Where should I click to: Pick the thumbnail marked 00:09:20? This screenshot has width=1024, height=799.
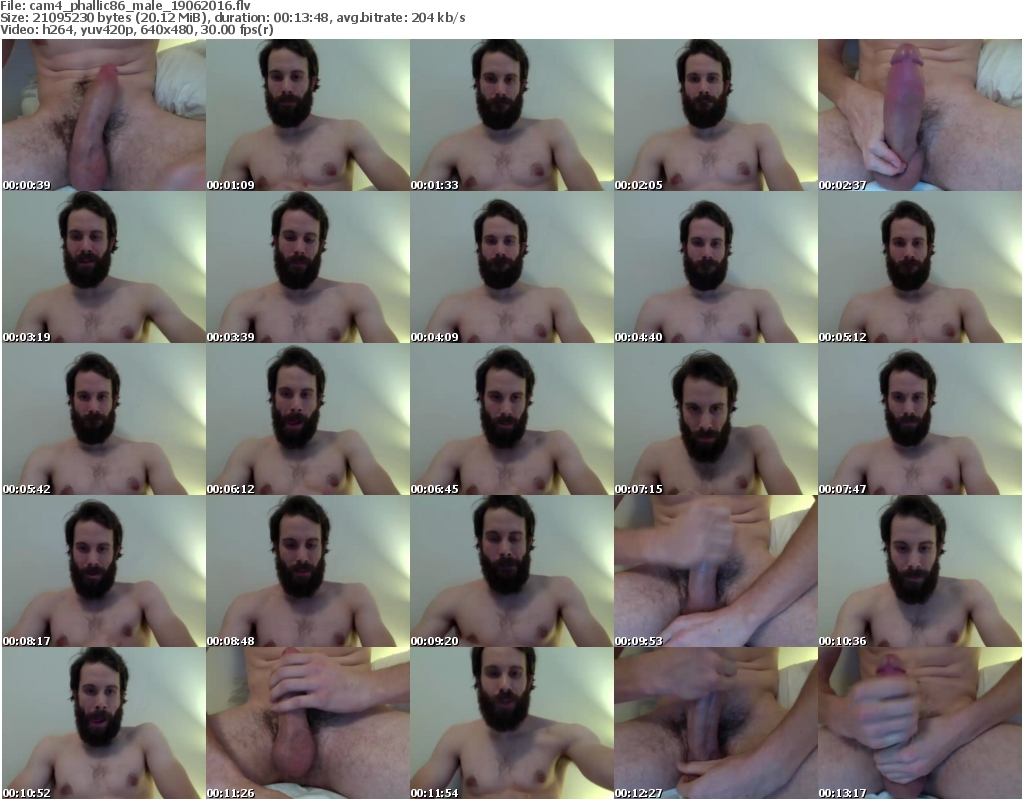tap(511, 571)
